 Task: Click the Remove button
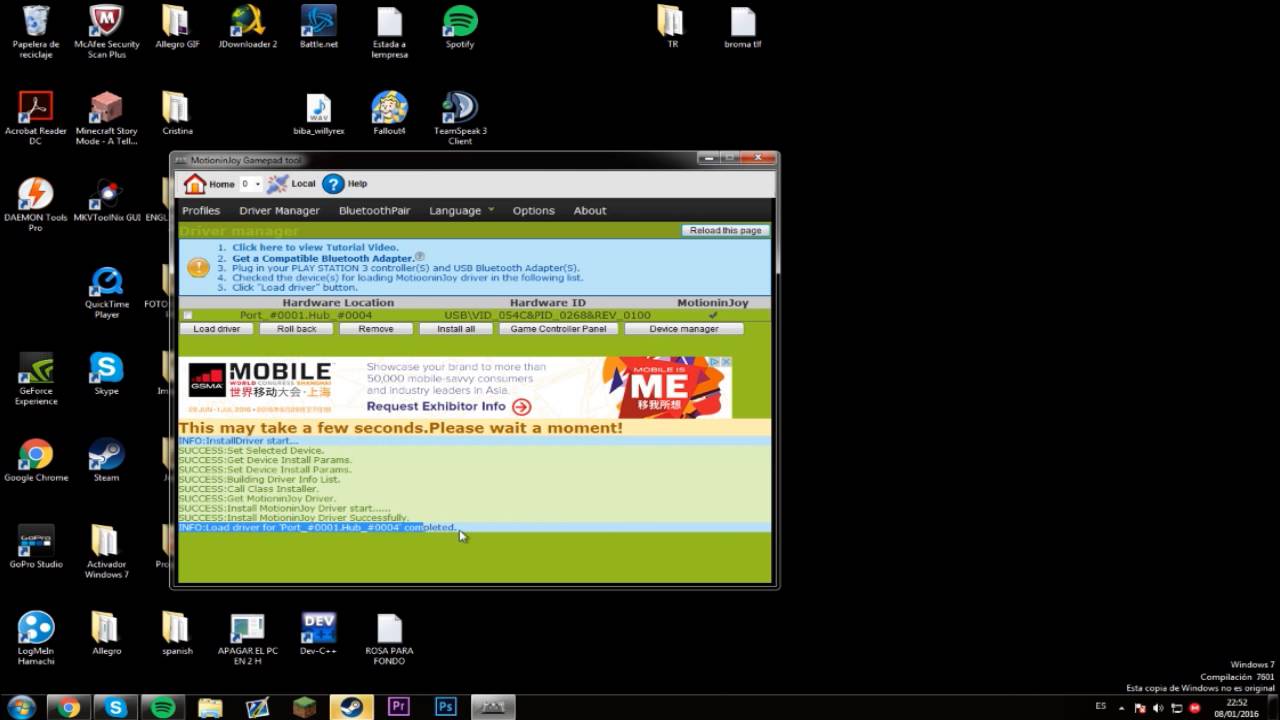point(376,328)
